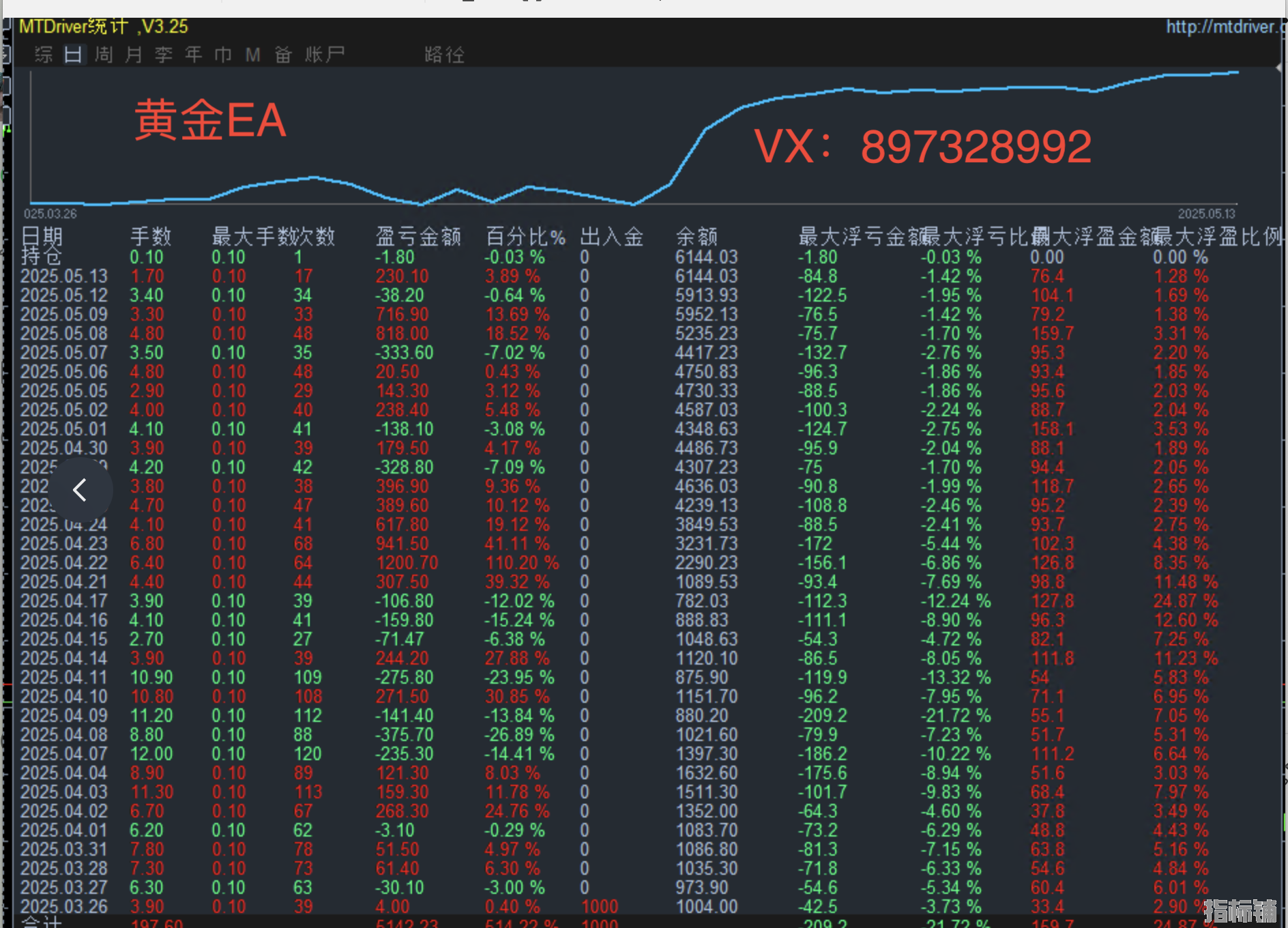1288x928 pixels.
Task: Open the 路径 path tab
Action: point(444,54)
